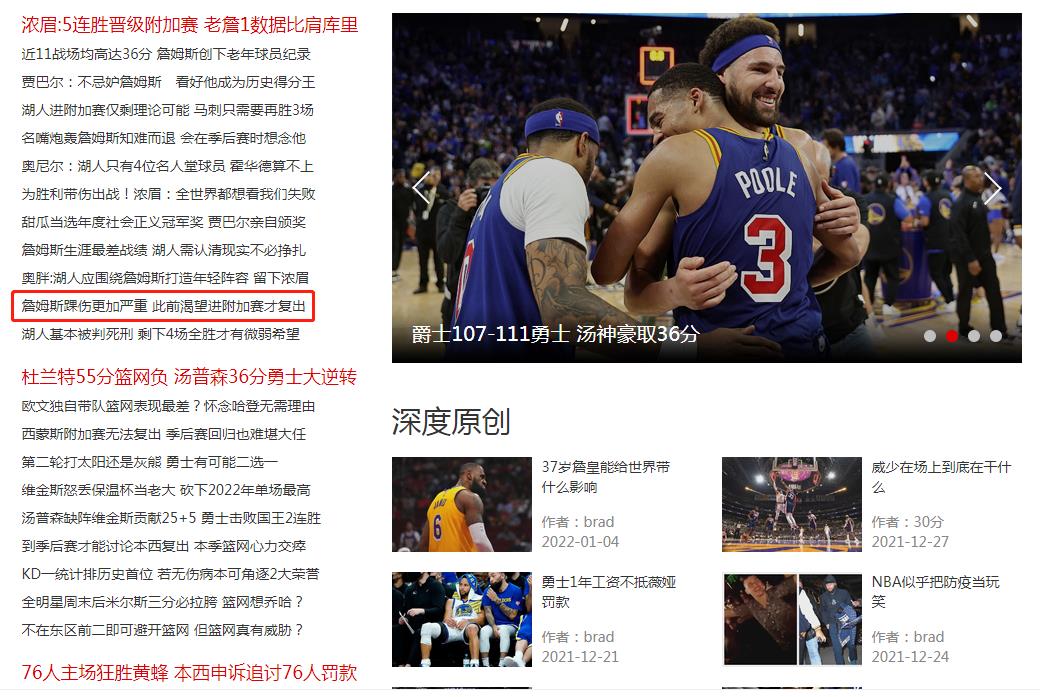Advance carousel with right arrow

coord(992,188)
